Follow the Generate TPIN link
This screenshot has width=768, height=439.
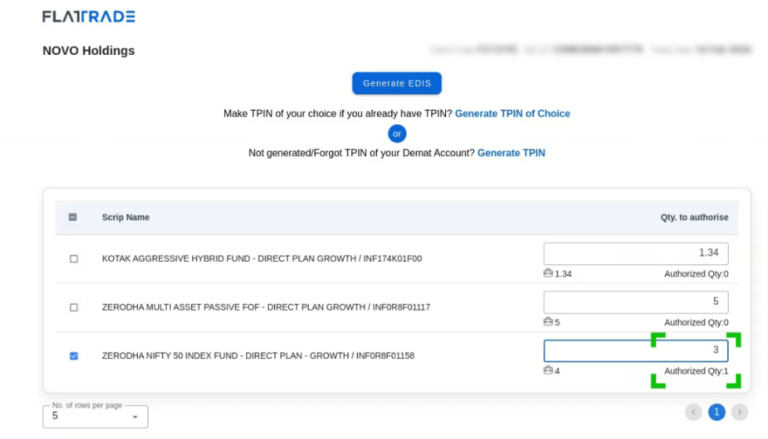511,153
